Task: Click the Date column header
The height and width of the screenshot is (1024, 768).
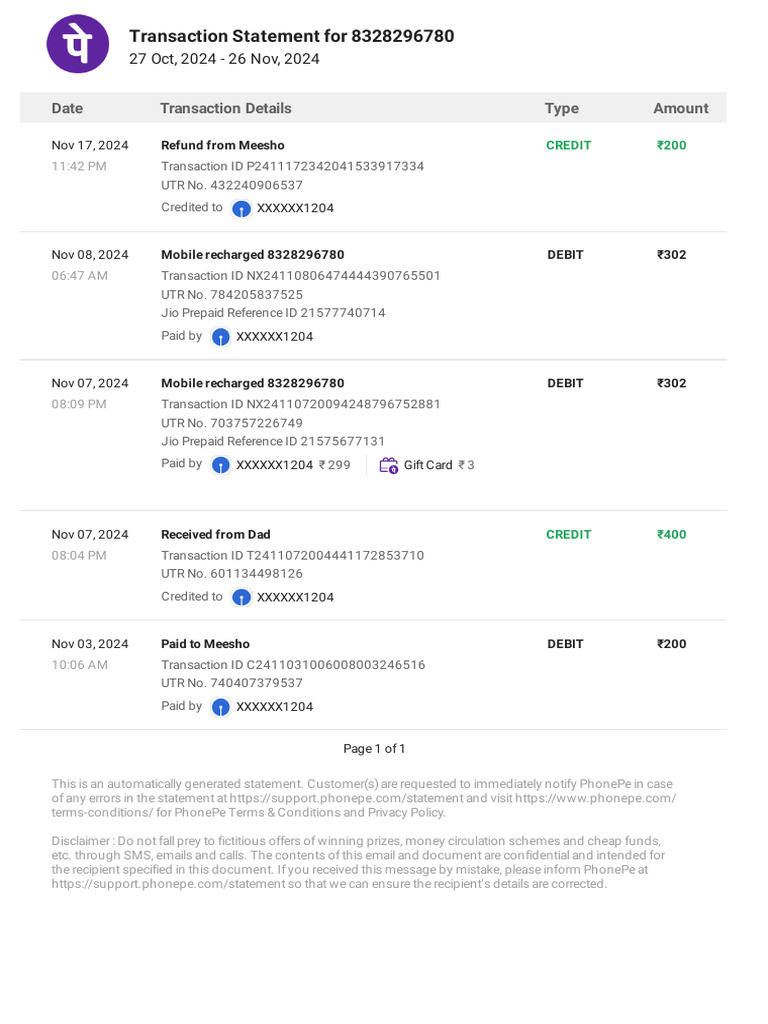Action: [67, 108]
